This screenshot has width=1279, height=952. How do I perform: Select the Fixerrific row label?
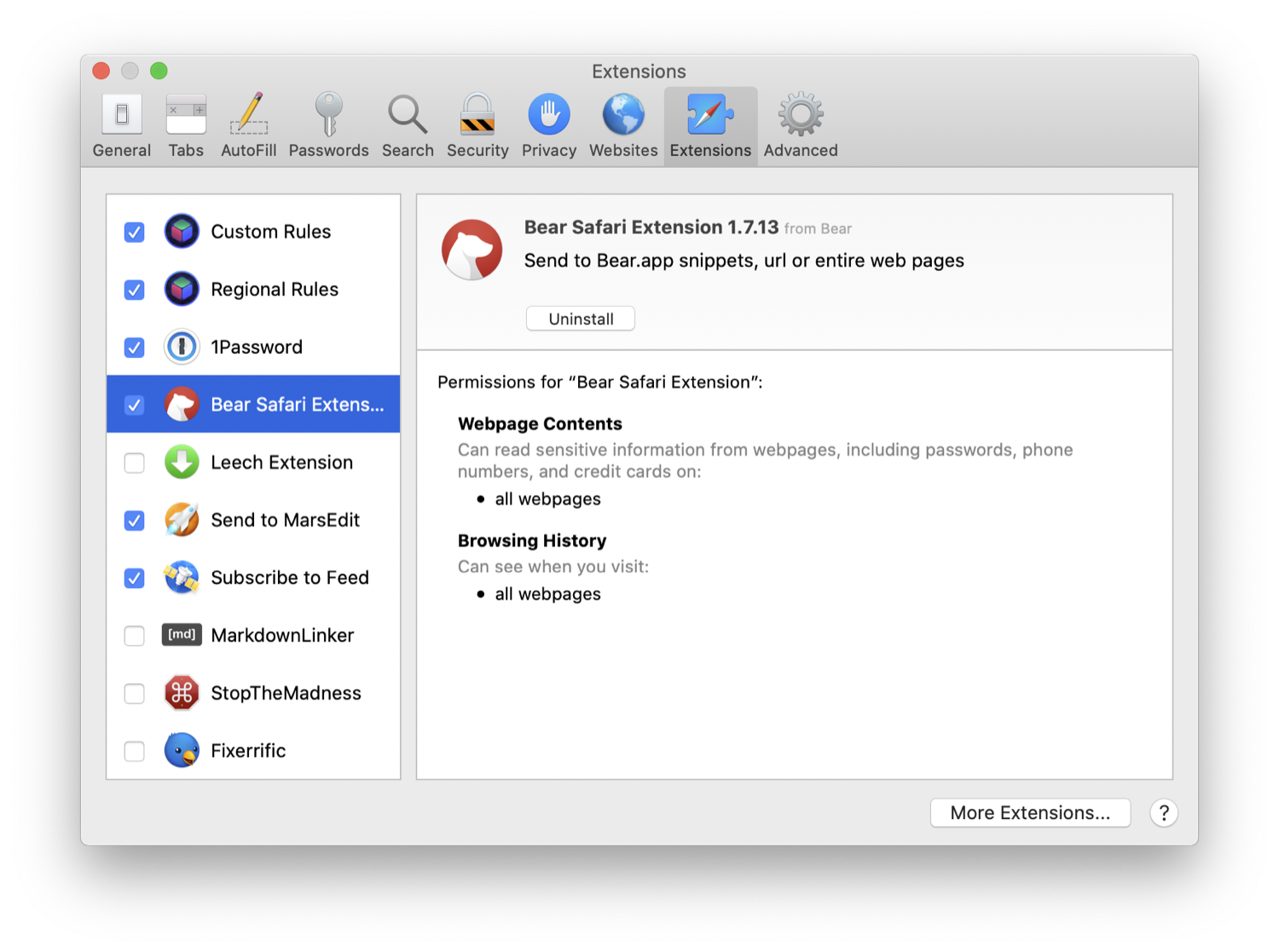248,751
